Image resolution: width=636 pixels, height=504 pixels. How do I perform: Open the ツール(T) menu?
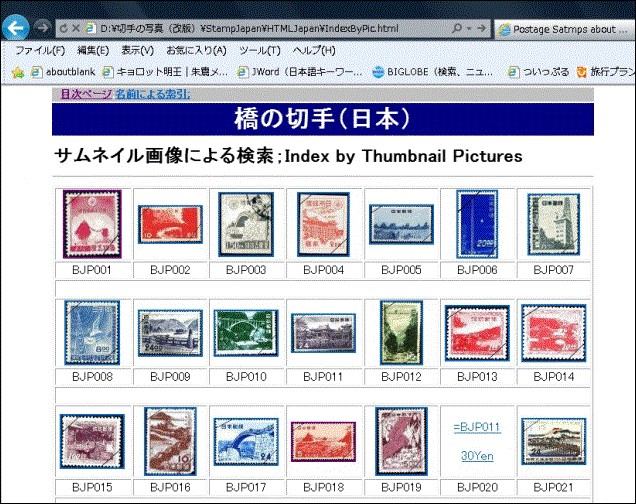(x=260, y=50)
